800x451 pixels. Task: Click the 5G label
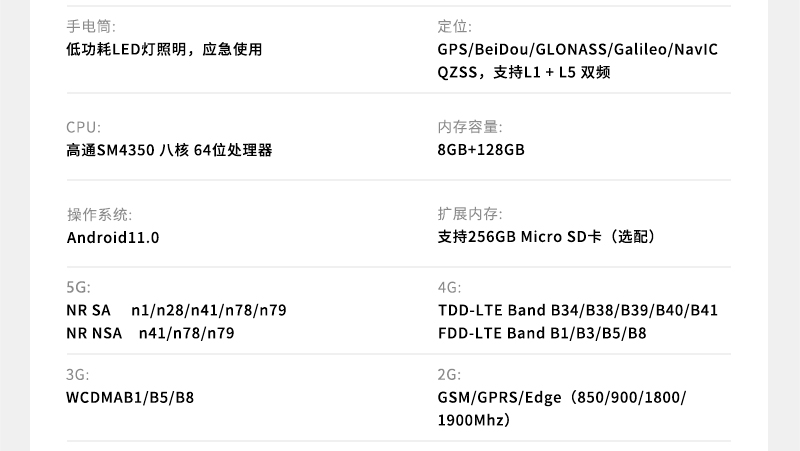tap(78, 287)
